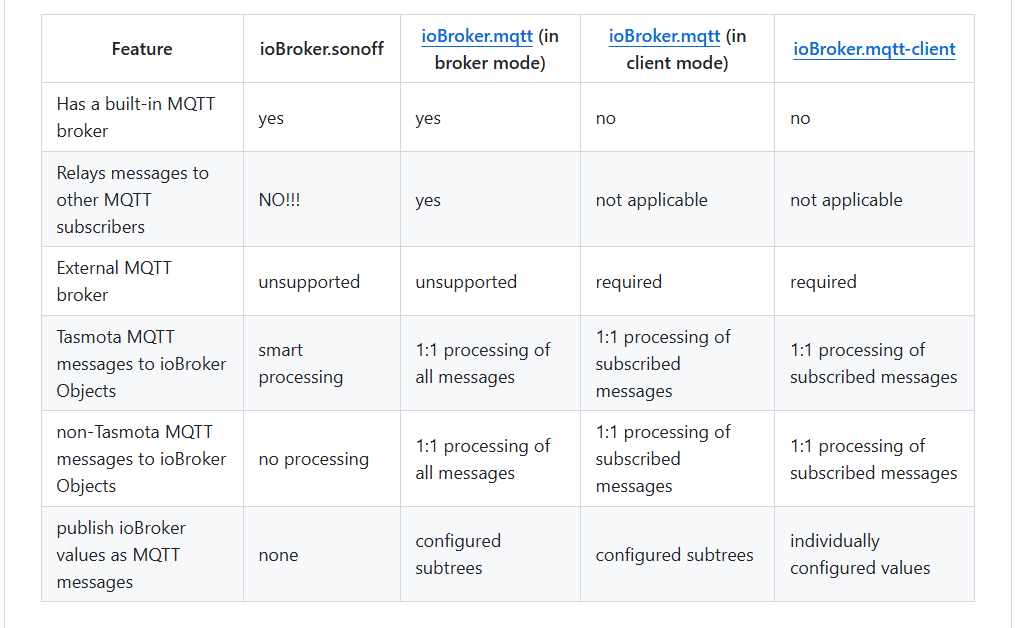
Task: Click the ioBroker.sonoff column header
Action: tap(321, 49)
